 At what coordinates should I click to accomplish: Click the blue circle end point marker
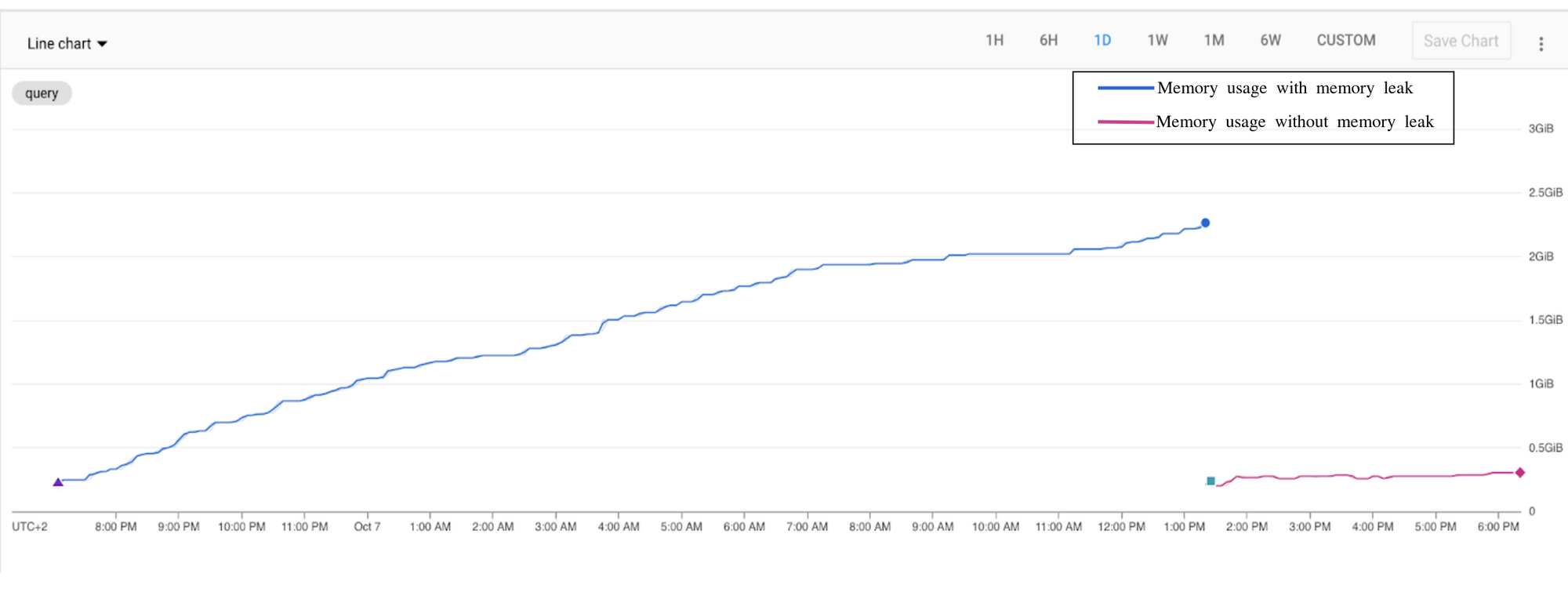pos(1205,223)
